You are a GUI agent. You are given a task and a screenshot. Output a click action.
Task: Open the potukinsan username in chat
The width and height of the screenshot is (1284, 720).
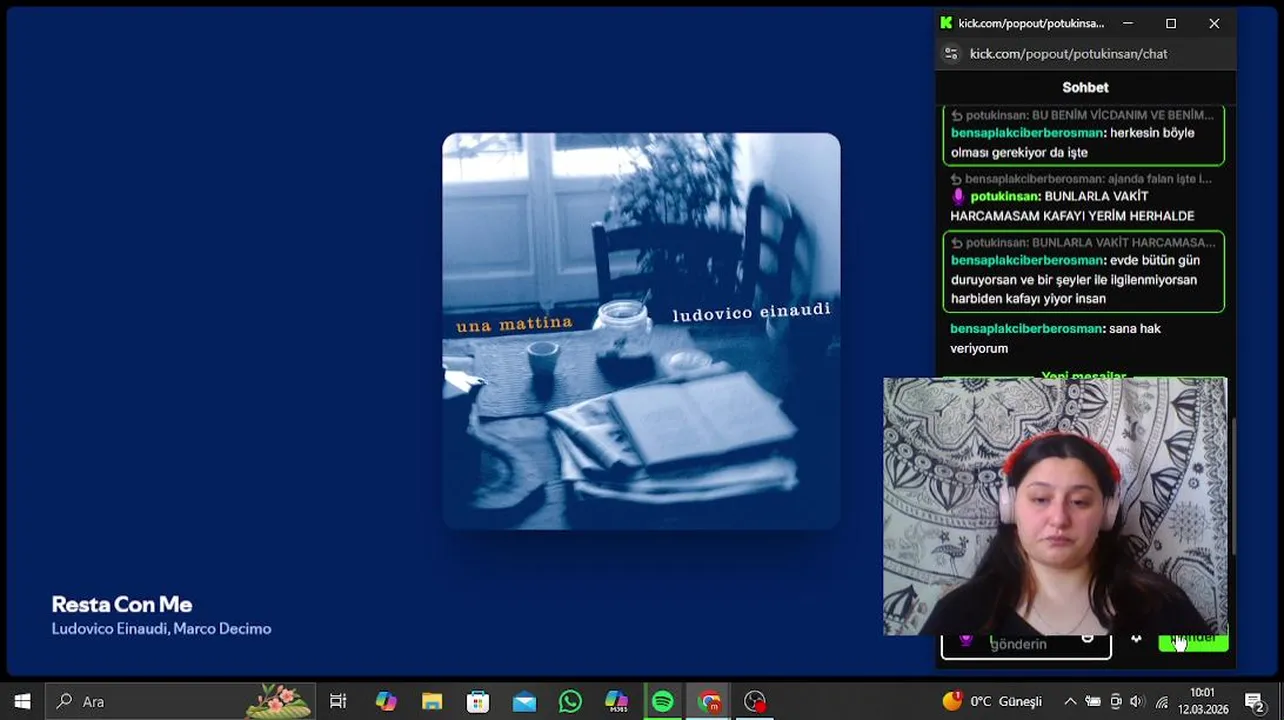(1005, 196)
